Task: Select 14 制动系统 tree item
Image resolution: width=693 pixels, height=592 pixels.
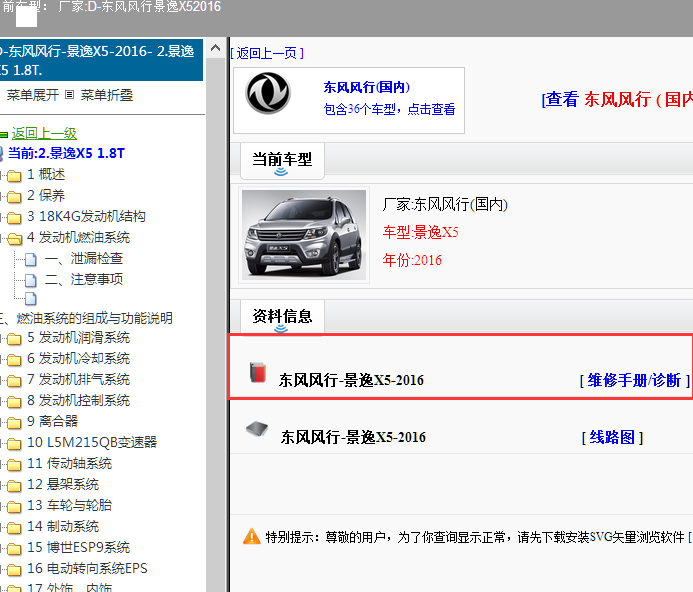Action: tap(63, 526)
